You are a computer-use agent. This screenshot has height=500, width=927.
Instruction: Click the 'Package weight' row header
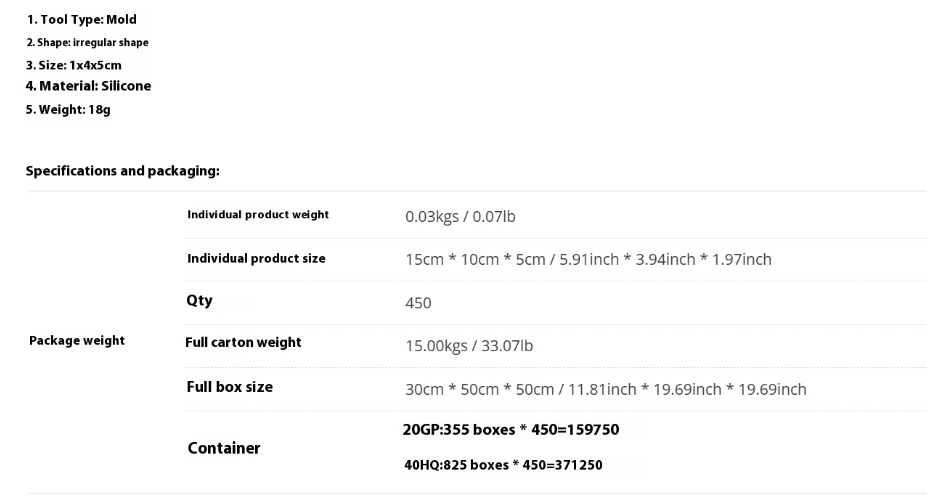77,340
